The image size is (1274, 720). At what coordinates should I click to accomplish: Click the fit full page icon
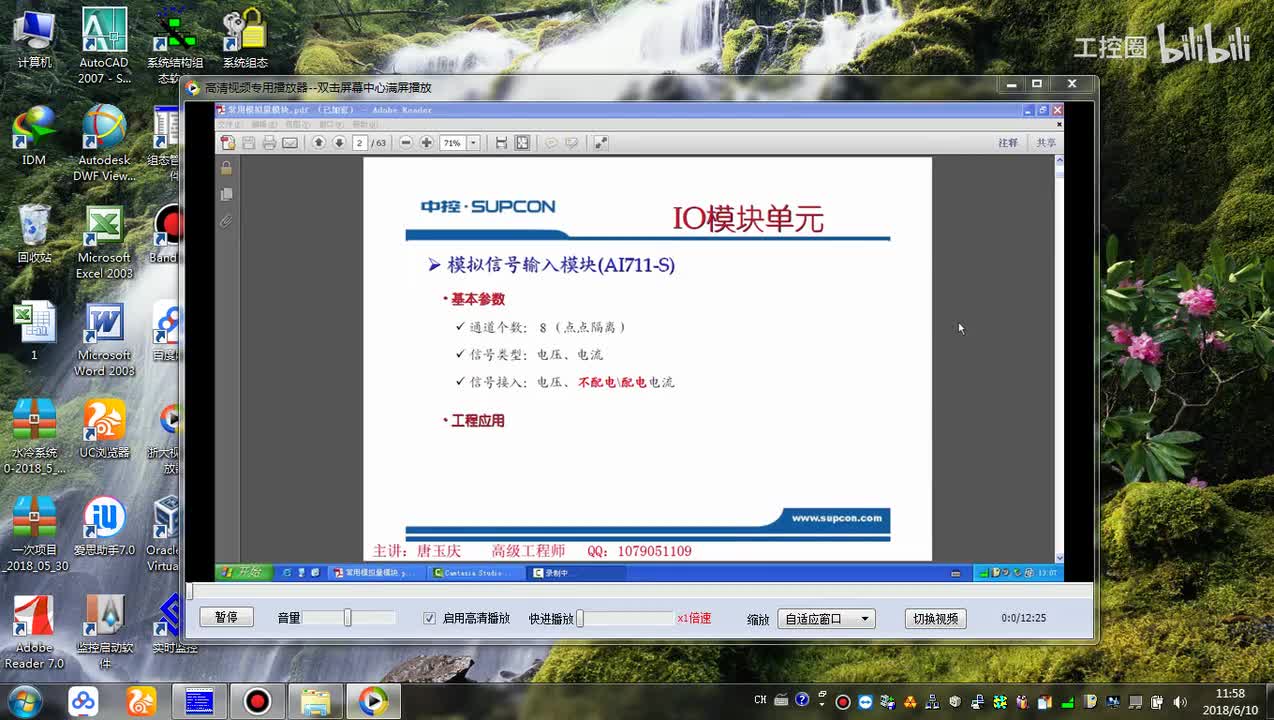(x=522, y=143)
